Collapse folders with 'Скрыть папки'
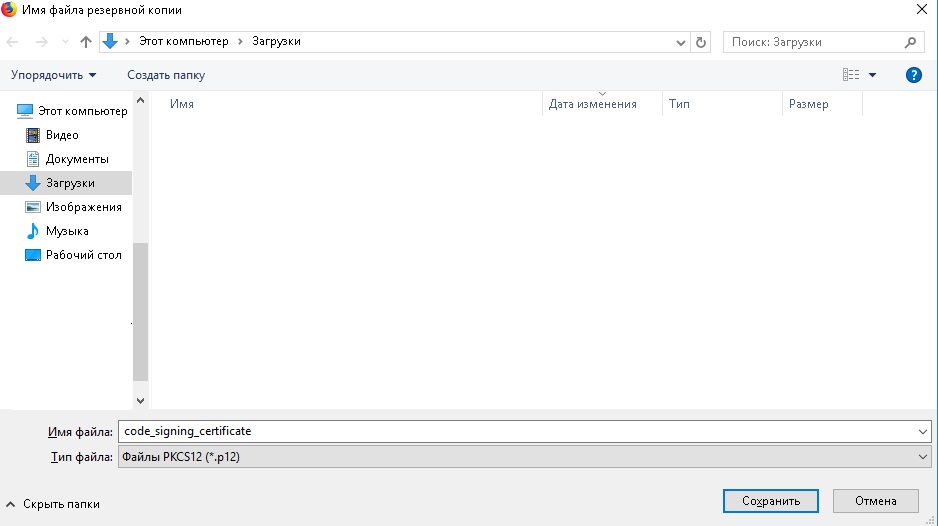 pyautogui.click(x=53, y=504)
